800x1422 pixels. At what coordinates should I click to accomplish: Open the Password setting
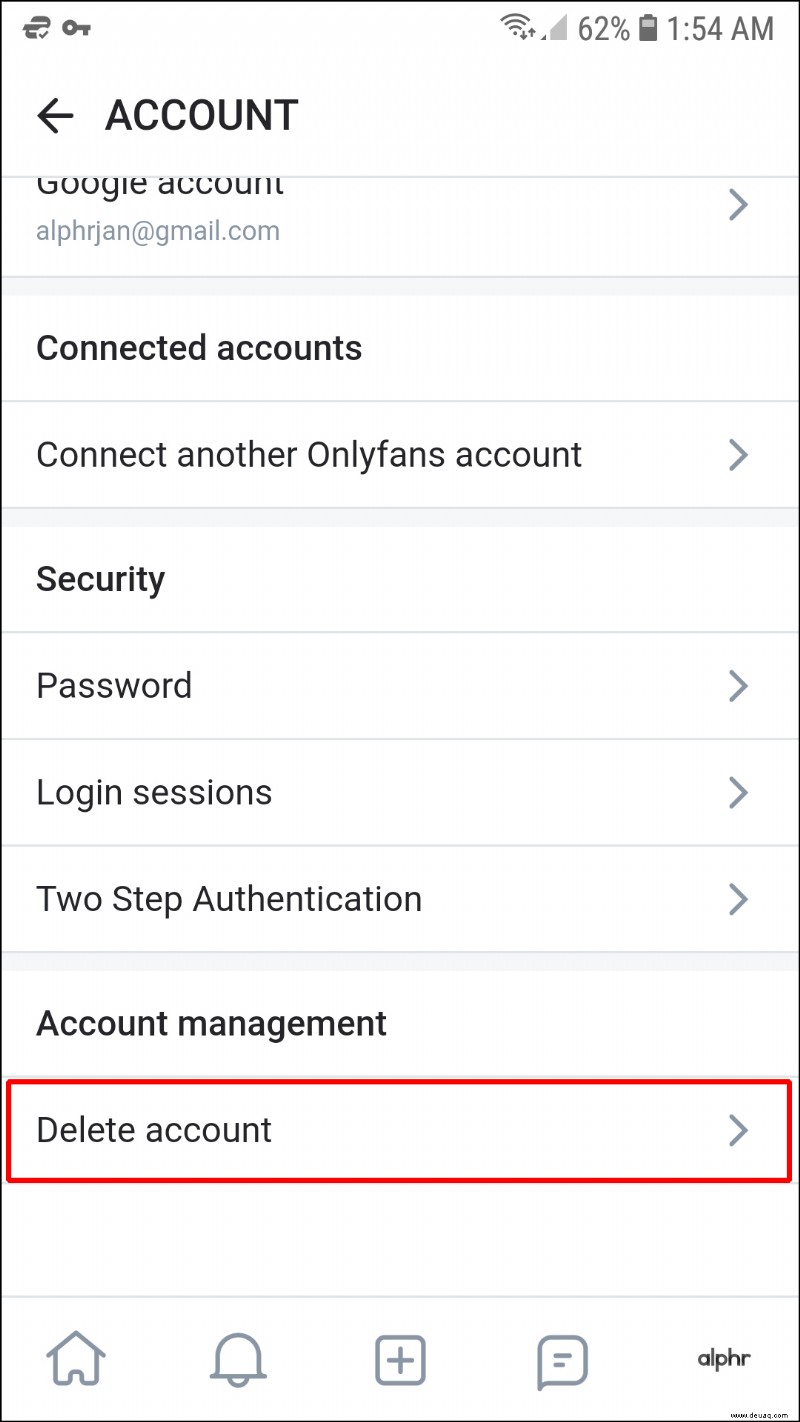pos(400,686)
